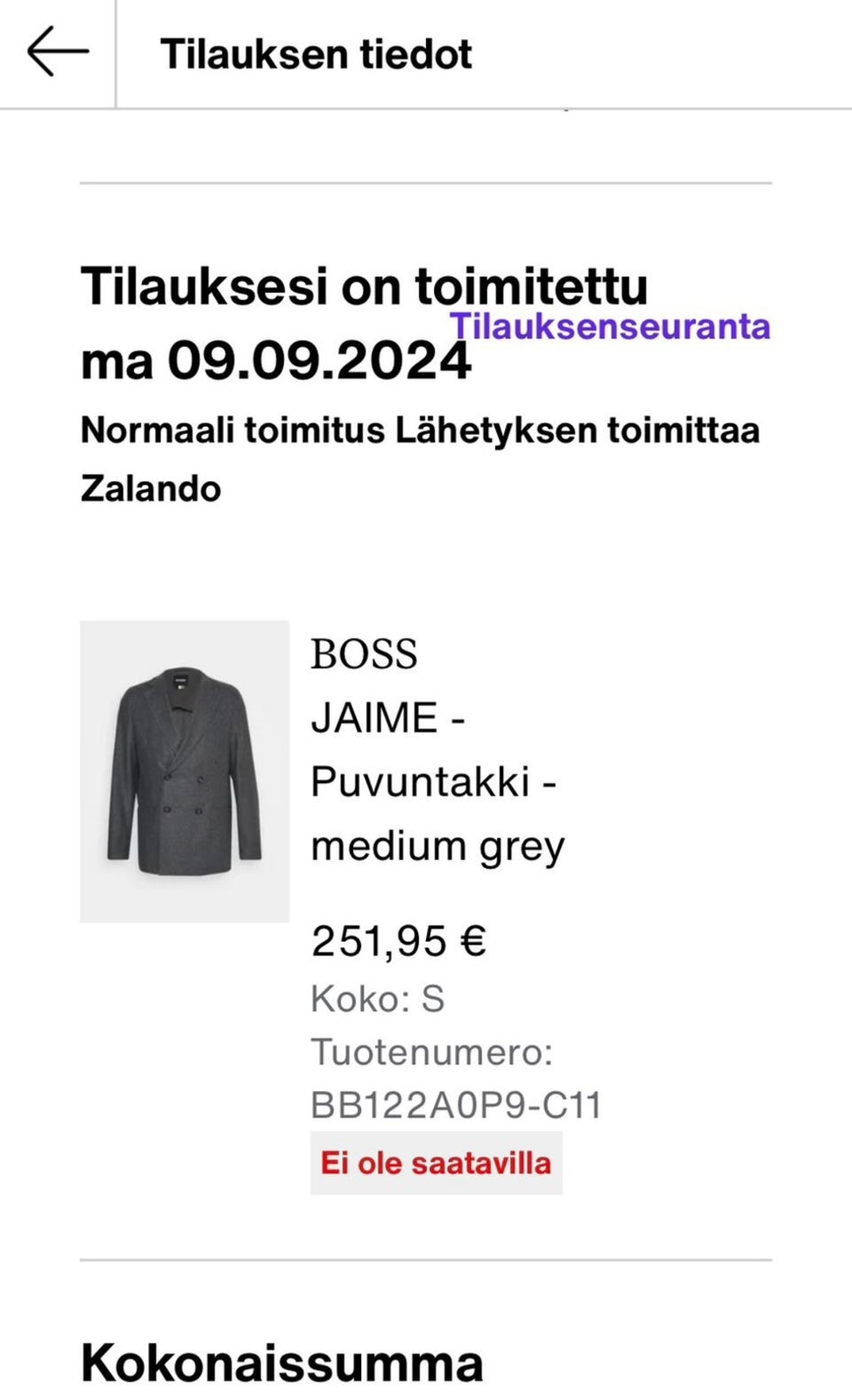852x1400 pixels.
Task: Click the "Zalando" carrier name
Action: click(x=151, y=488)
